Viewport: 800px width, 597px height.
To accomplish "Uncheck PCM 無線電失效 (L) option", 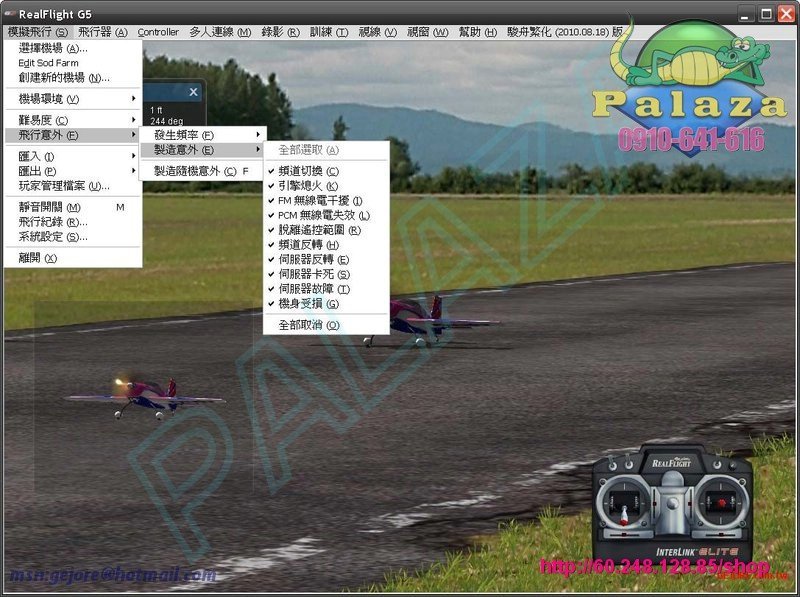I will (327, 216).
